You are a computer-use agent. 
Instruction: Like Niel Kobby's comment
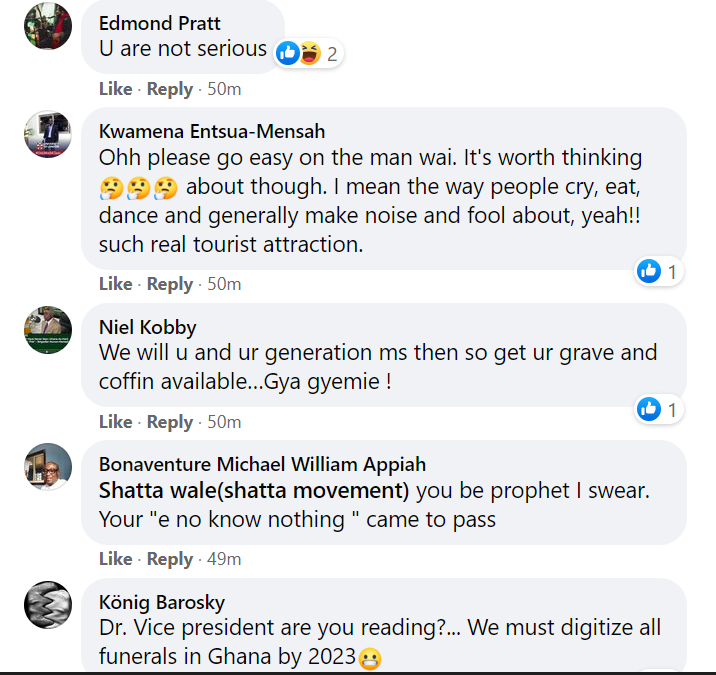[x=115, y=422]
